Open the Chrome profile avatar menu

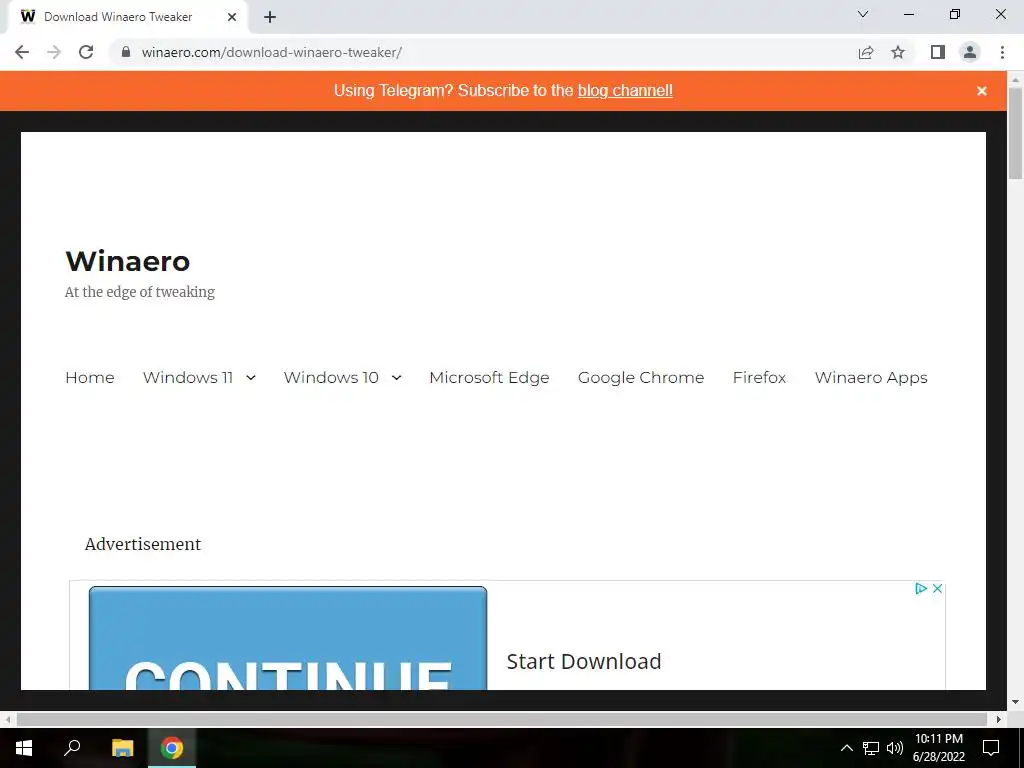point(970,52)
